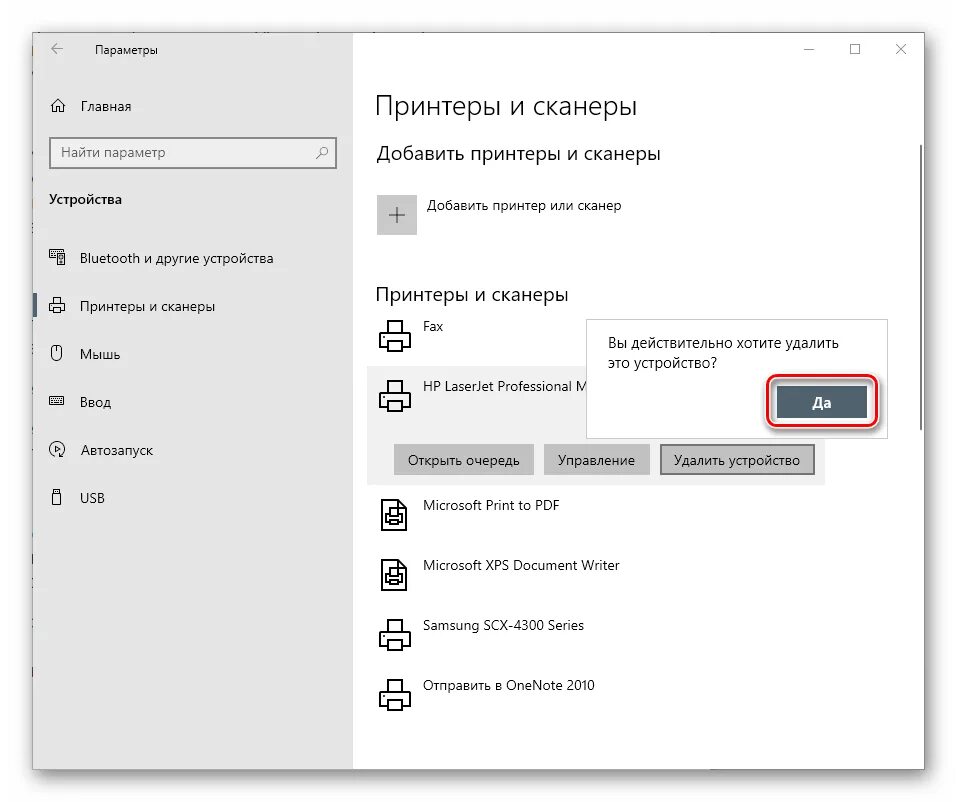Go back using the arrow icon
The image size is (957, 802).
(57, 49)
